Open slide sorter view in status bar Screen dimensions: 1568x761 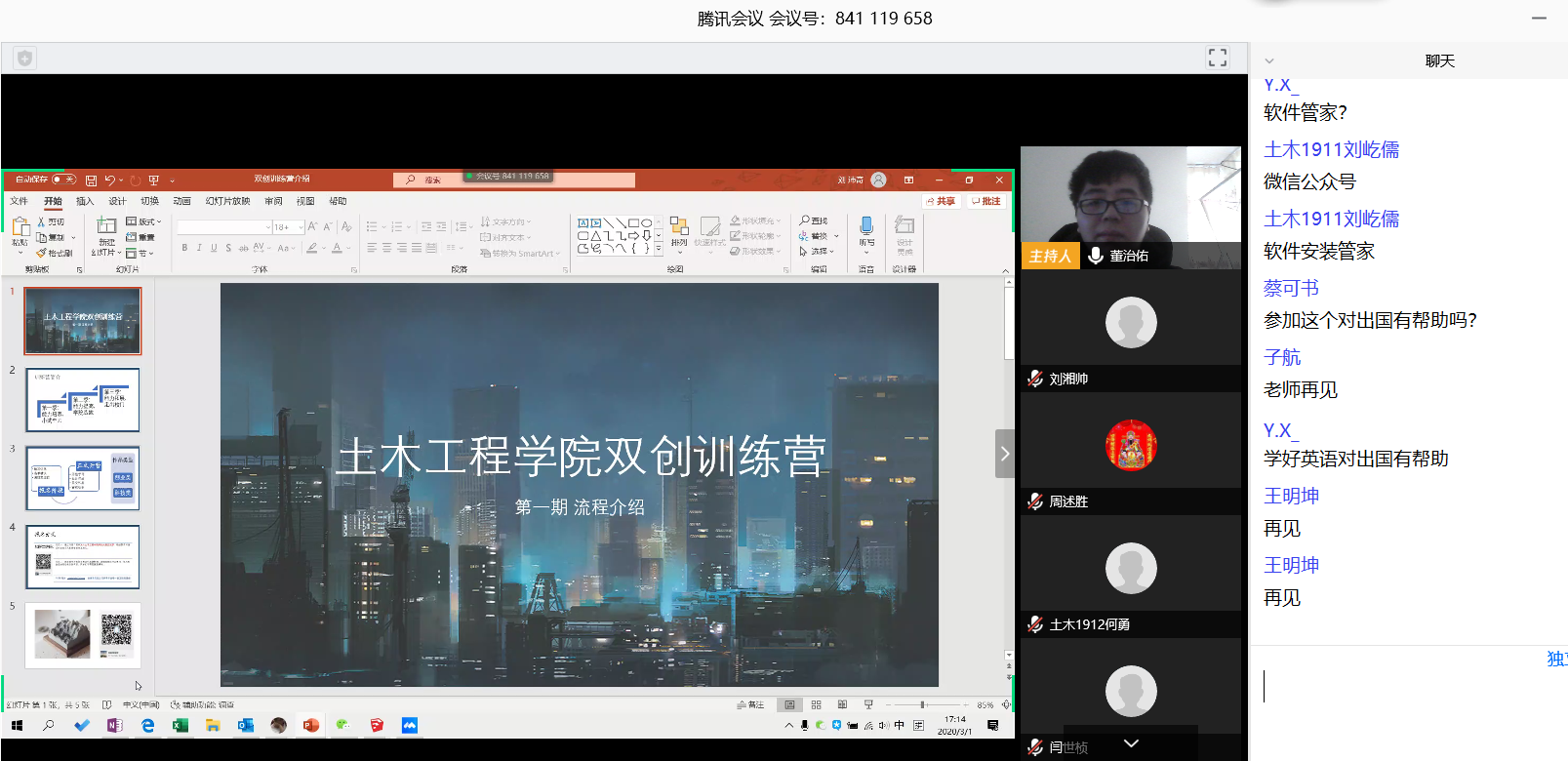816,704
